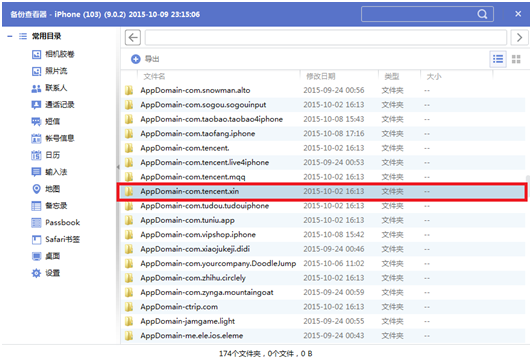Select 桌面 desktop in sidebar
The width and height of the screenshot is (532, 363).
click(x=46, y=256)
